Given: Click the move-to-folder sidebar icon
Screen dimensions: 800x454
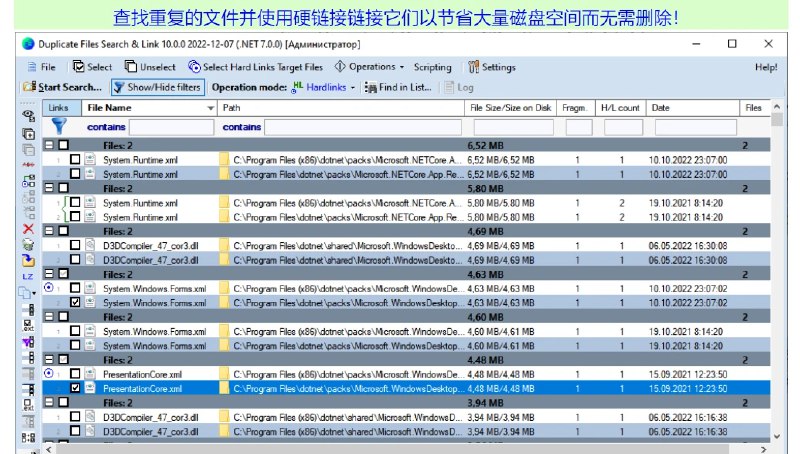Looking at the screenshot, I should click(29, 261).
